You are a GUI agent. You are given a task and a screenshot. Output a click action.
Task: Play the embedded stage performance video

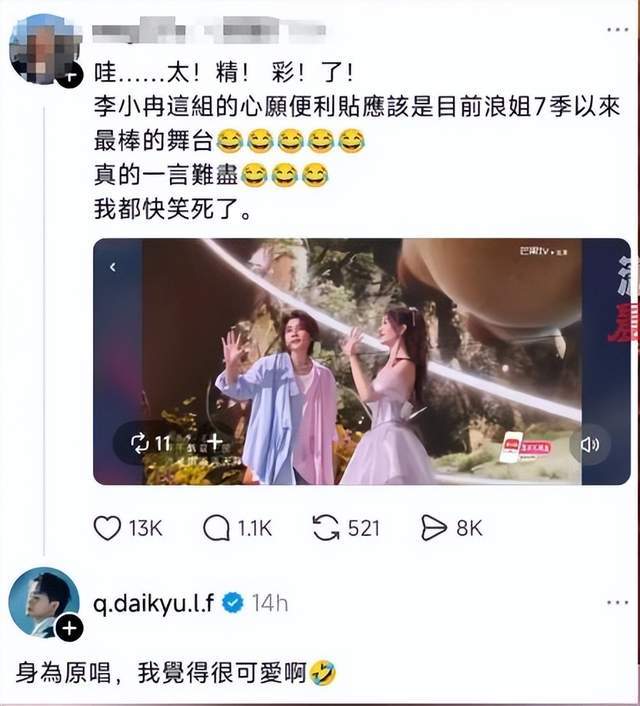[362, 362]
